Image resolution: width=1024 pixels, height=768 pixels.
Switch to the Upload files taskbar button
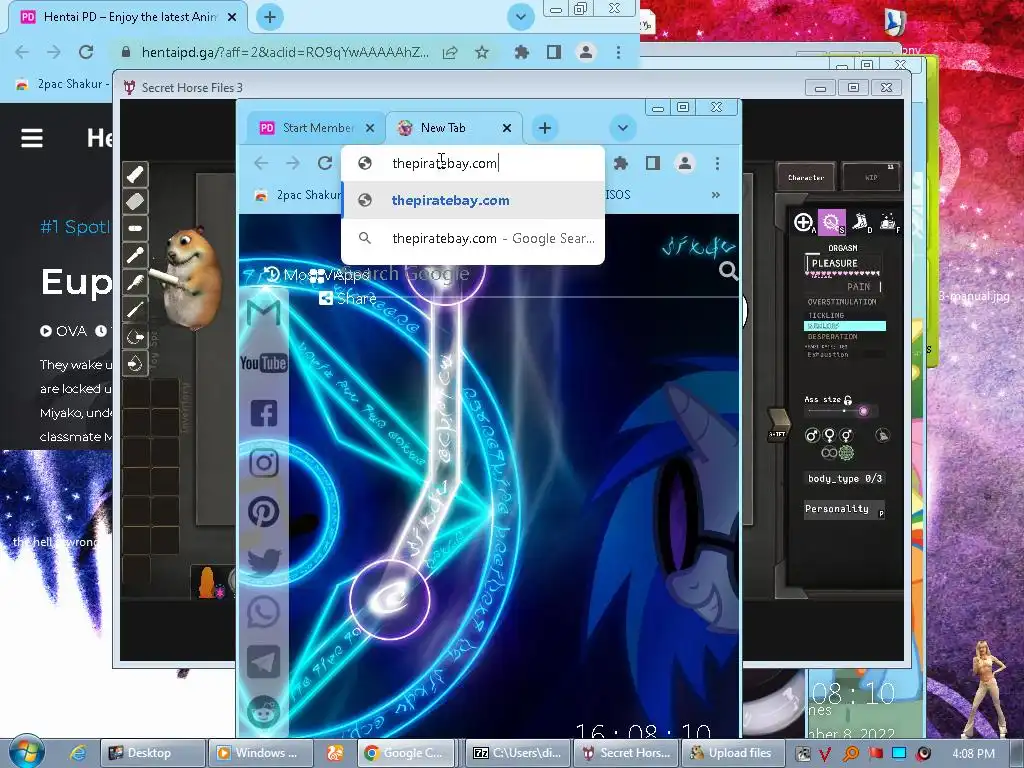(x=731, y=753)
